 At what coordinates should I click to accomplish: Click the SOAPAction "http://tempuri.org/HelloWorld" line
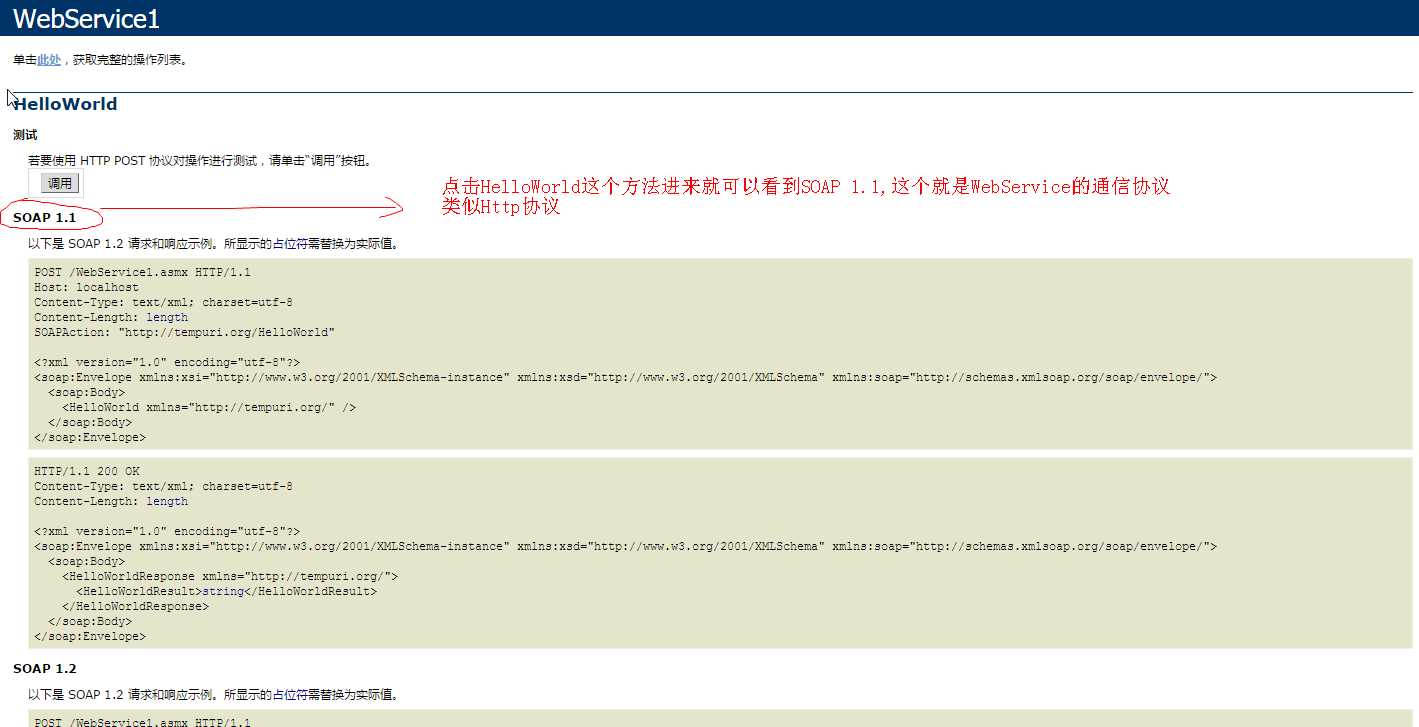185,332
